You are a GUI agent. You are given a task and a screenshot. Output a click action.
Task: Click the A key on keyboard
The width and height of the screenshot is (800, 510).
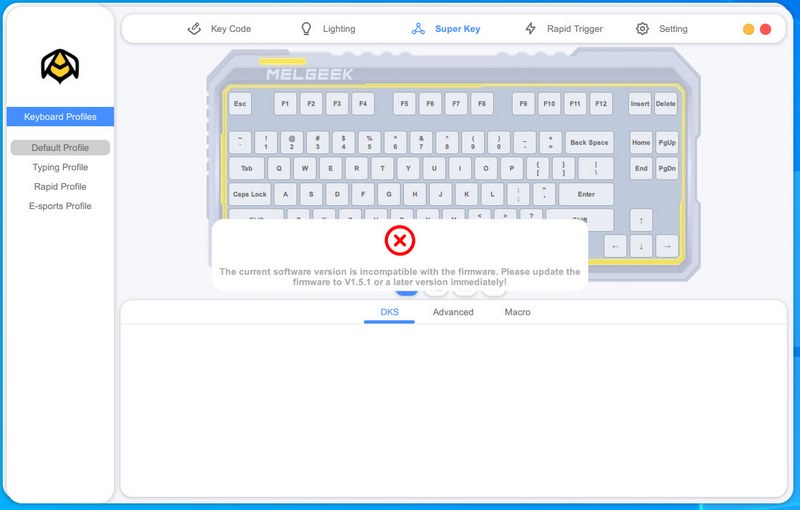[x=285, y=194]
